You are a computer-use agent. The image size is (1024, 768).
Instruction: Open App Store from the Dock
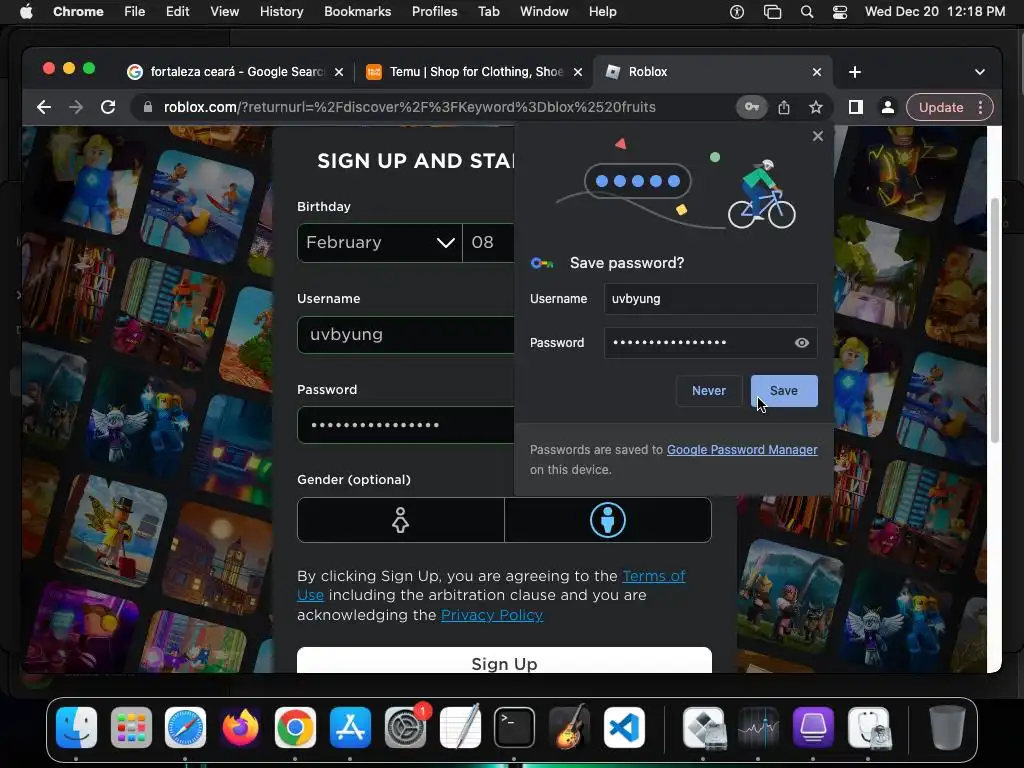click(x=351, y=727)
